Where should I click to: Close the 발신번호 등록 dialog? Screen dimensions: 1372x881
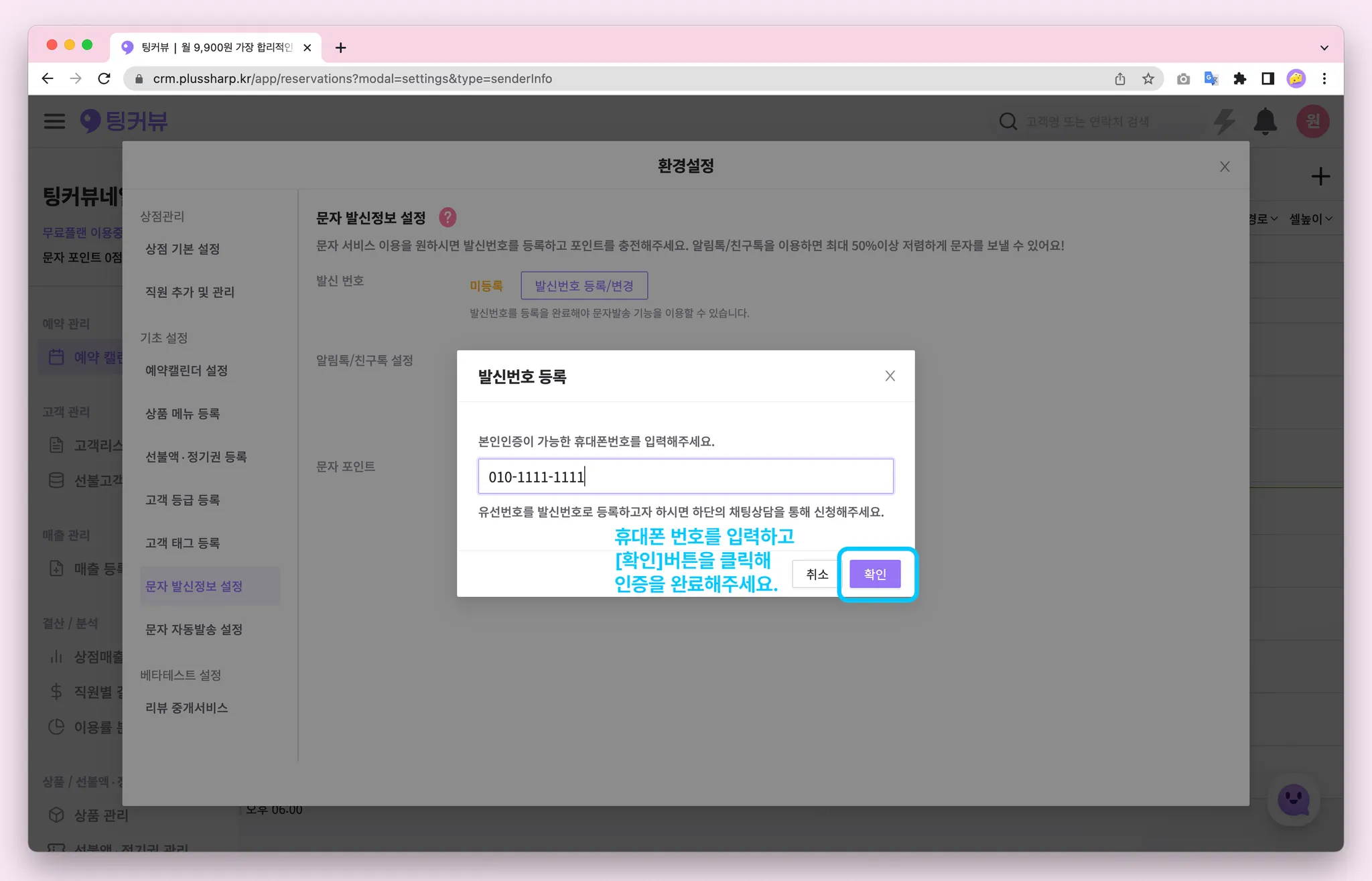(x=890, y=376)
